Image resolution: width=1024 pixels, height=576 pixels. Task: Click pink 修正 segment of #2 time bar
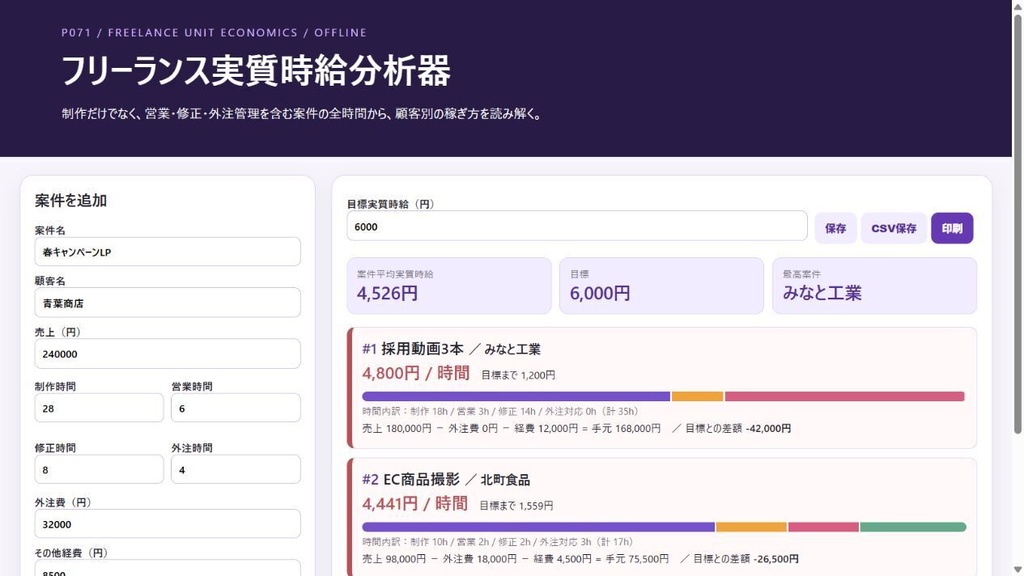tap(823, 527)
